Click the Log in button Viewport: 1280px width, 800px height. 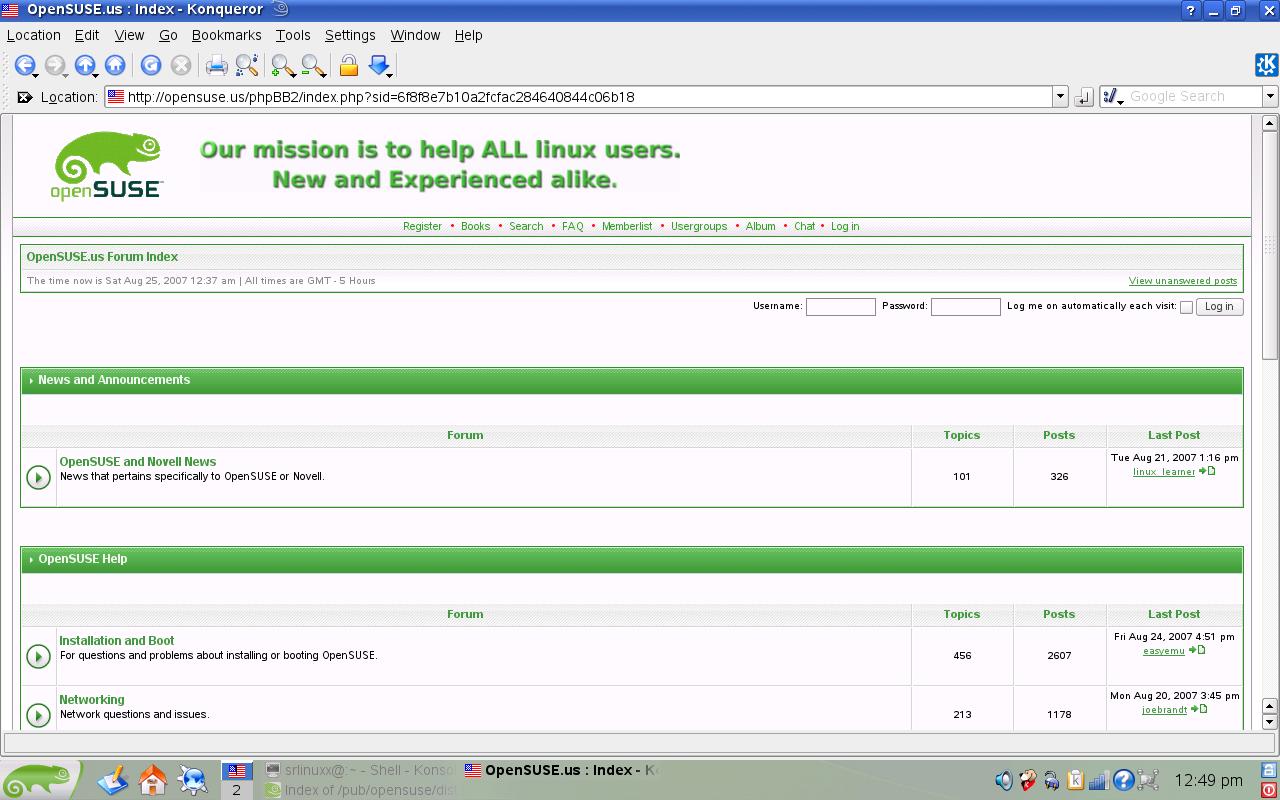point(1219,306)
